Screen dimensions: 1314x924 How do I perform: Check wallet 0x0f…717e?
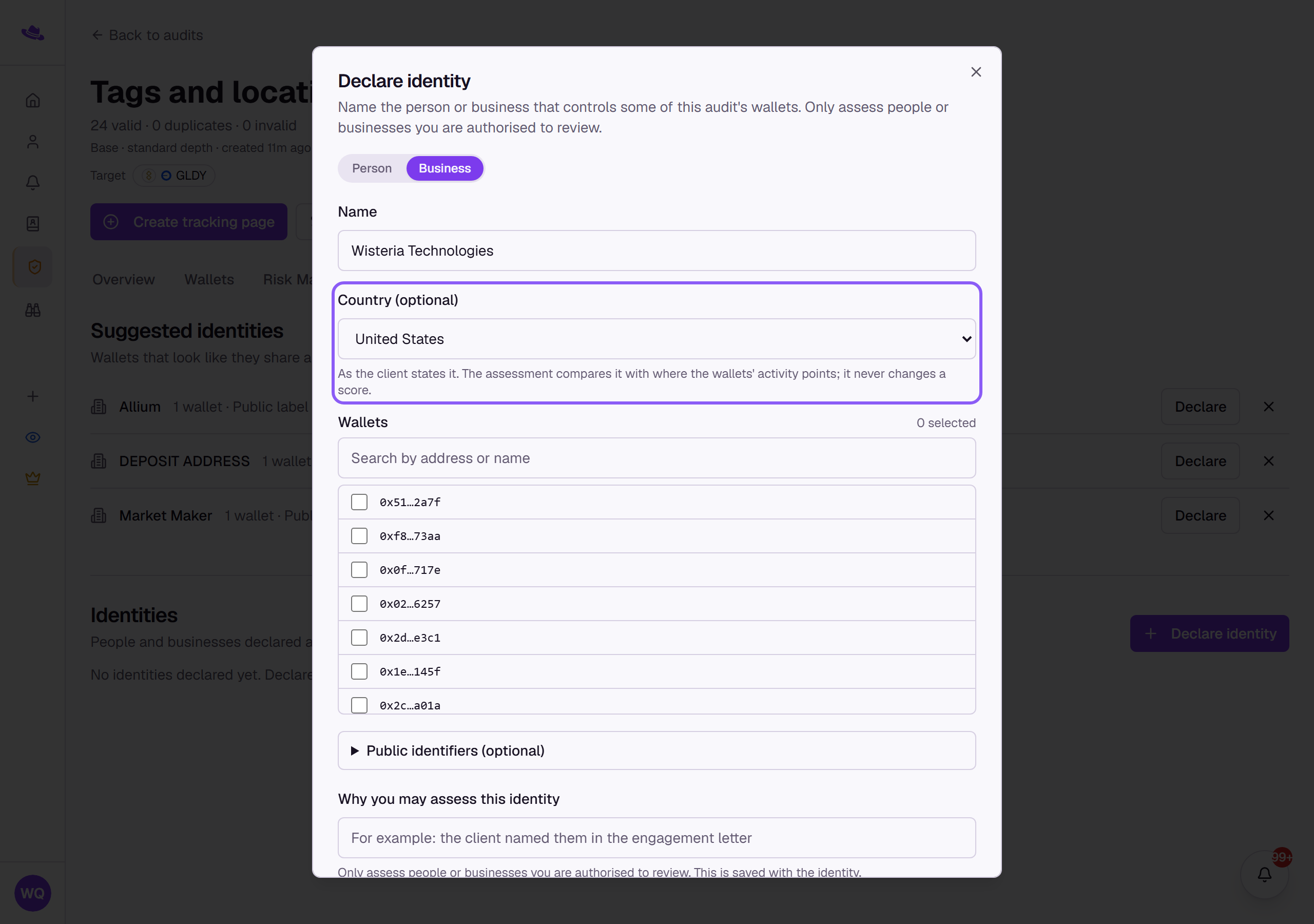359,570
